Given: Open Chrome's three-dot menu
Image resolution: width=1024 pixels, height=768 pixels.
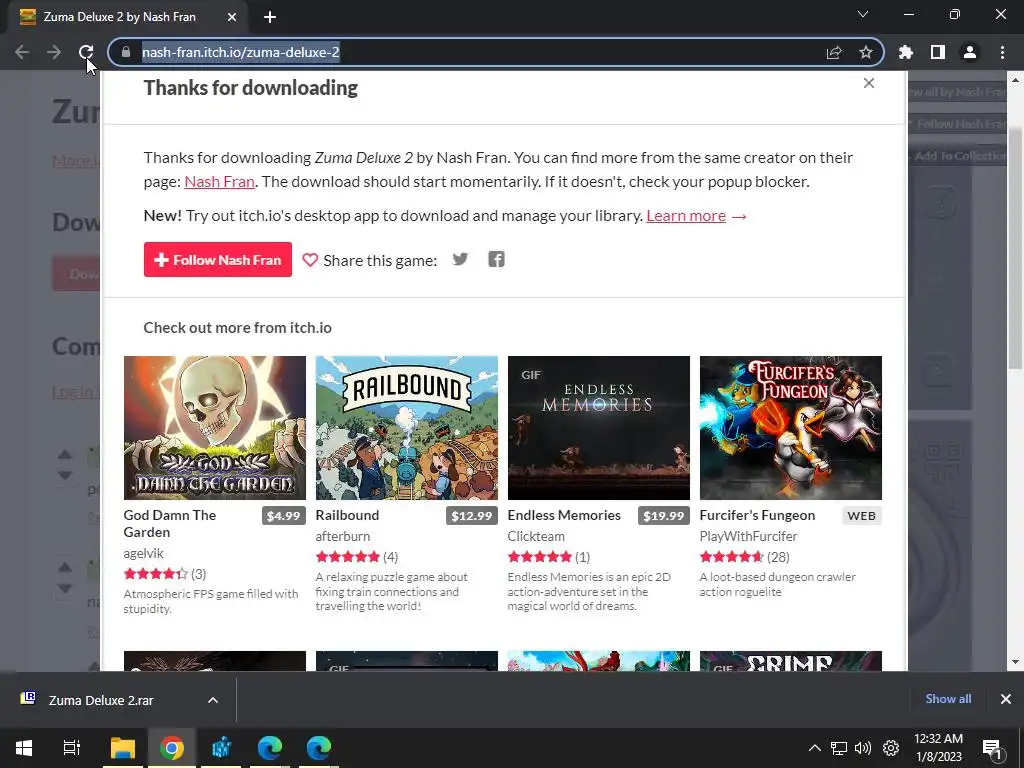Looking at the screenshot, I should point(1002,52).
